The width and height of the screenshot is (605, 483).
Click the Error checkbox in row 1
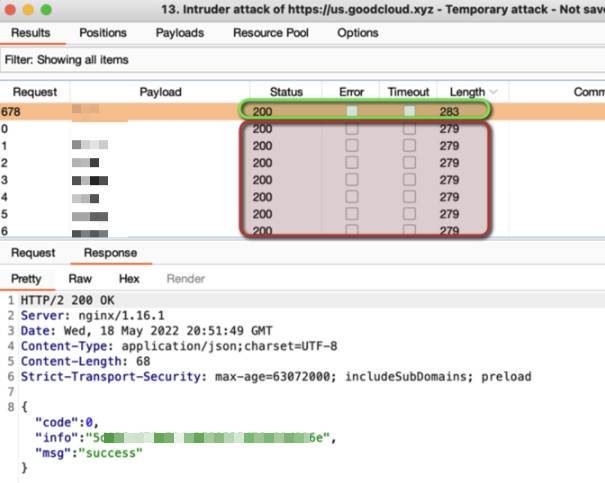click(352, 145)
